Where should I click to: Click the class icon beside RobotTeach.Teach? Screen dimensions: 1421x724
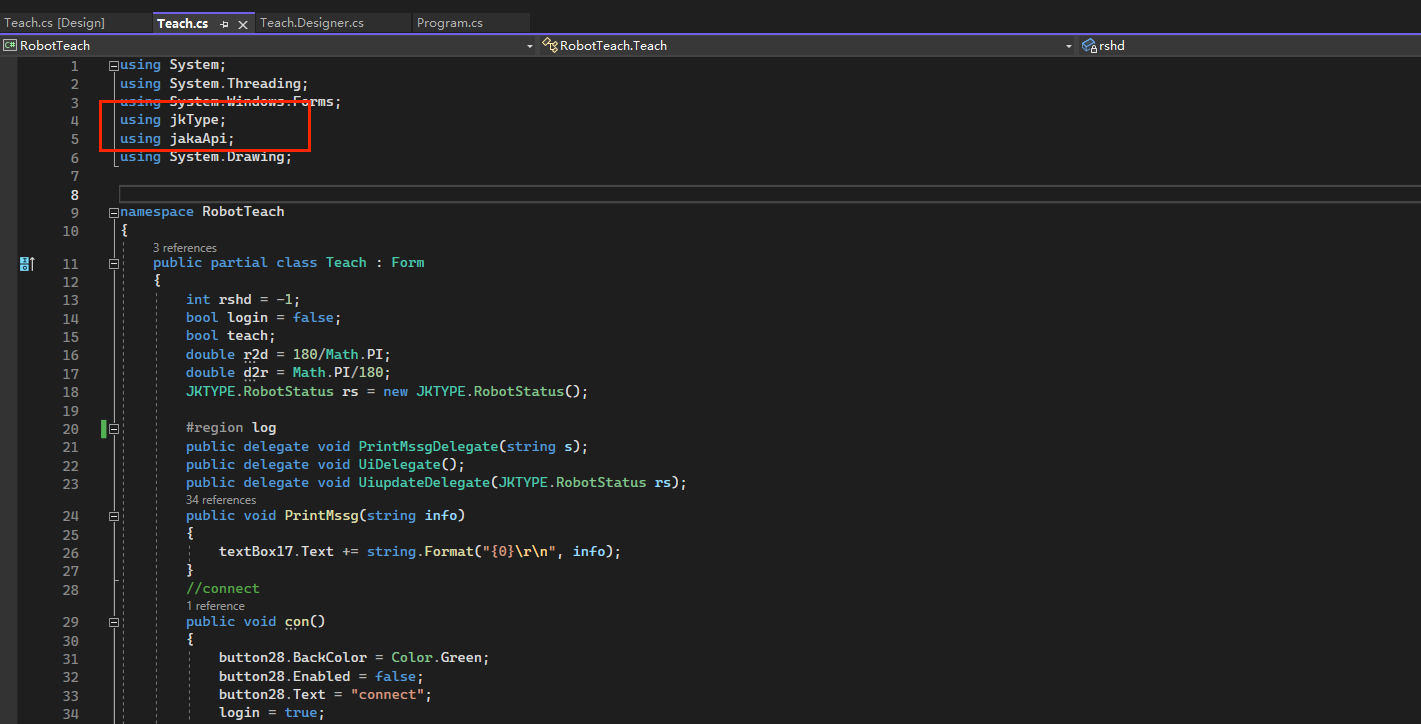[549, 45]
